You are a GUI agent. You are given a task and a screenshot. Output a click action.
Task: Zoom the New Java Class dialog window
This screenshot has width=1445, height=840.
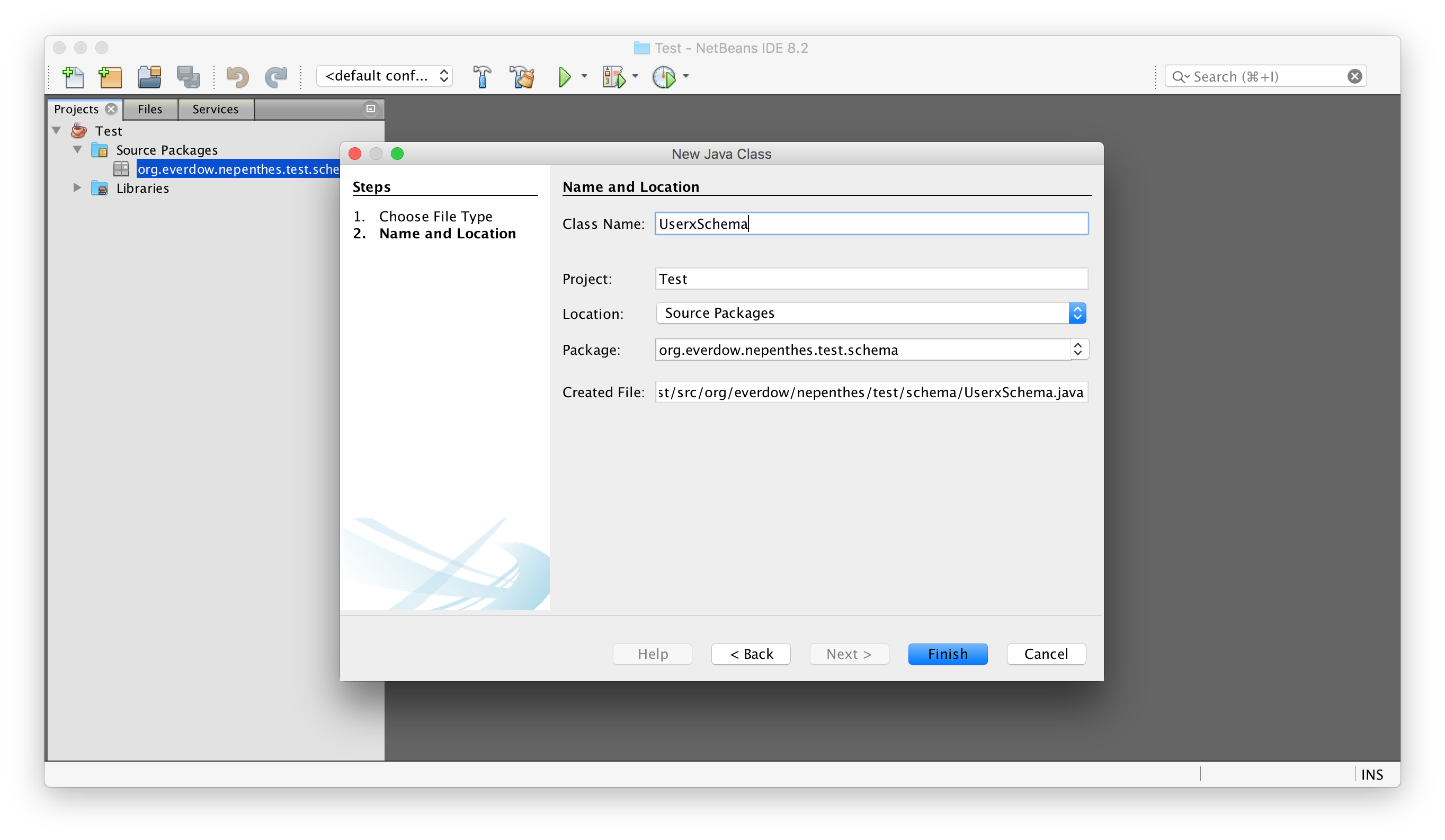[x=397, y=154]
